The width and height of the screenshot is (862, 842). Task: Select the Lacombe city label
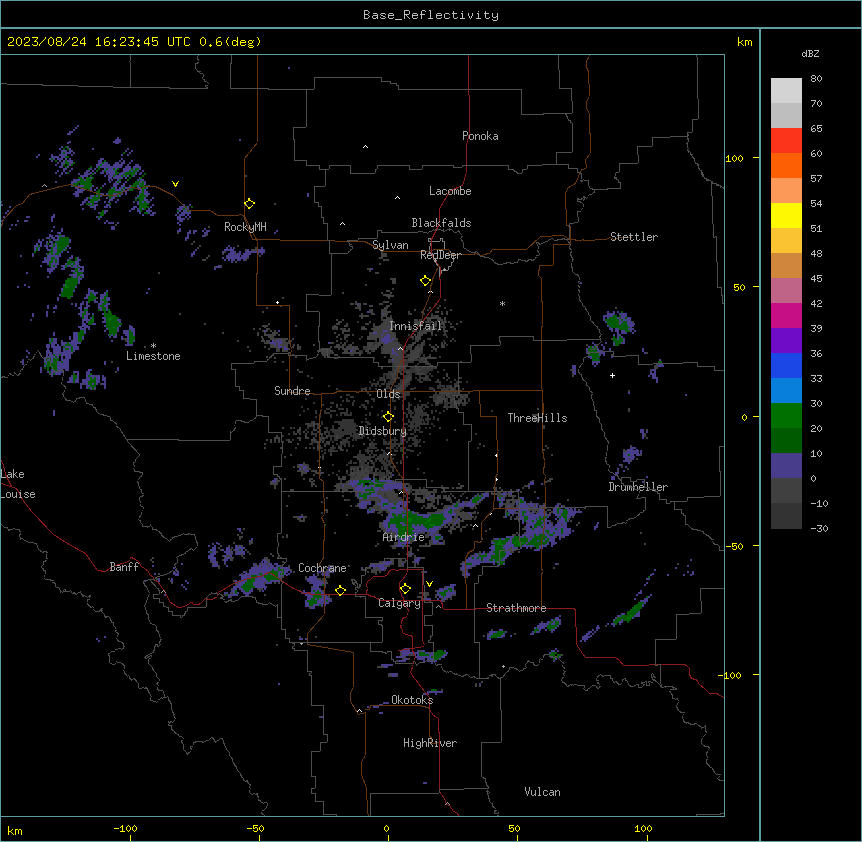tap(450, 191)
